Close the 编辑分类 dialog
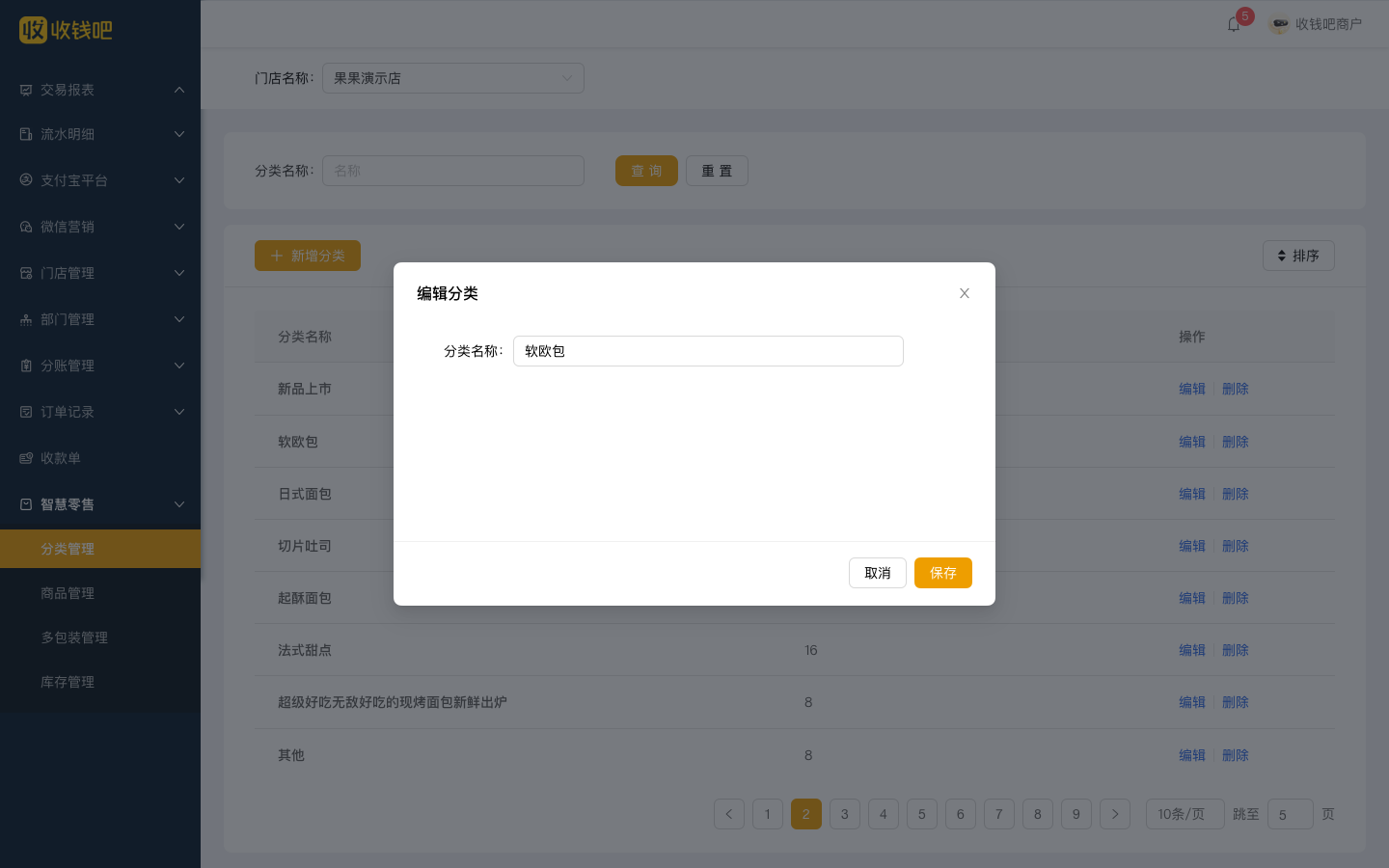1389x868 pixels. coord(965,293)
